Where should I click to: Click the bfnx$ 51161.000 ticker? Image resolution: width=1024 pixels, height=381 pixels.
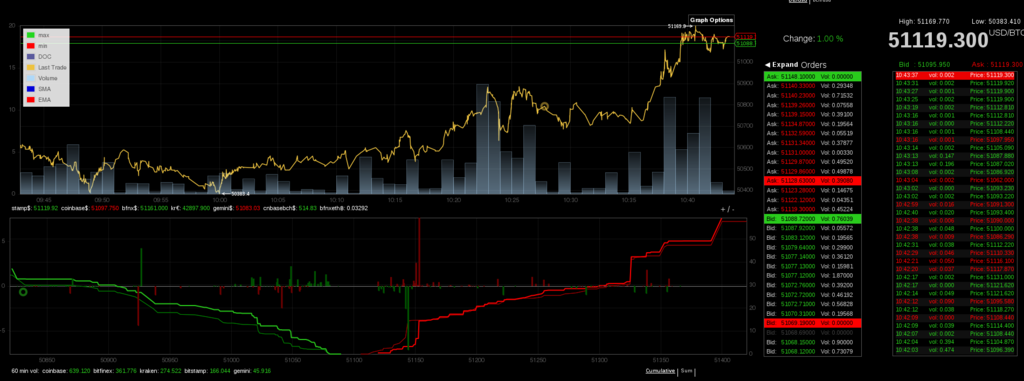point(145,208)
